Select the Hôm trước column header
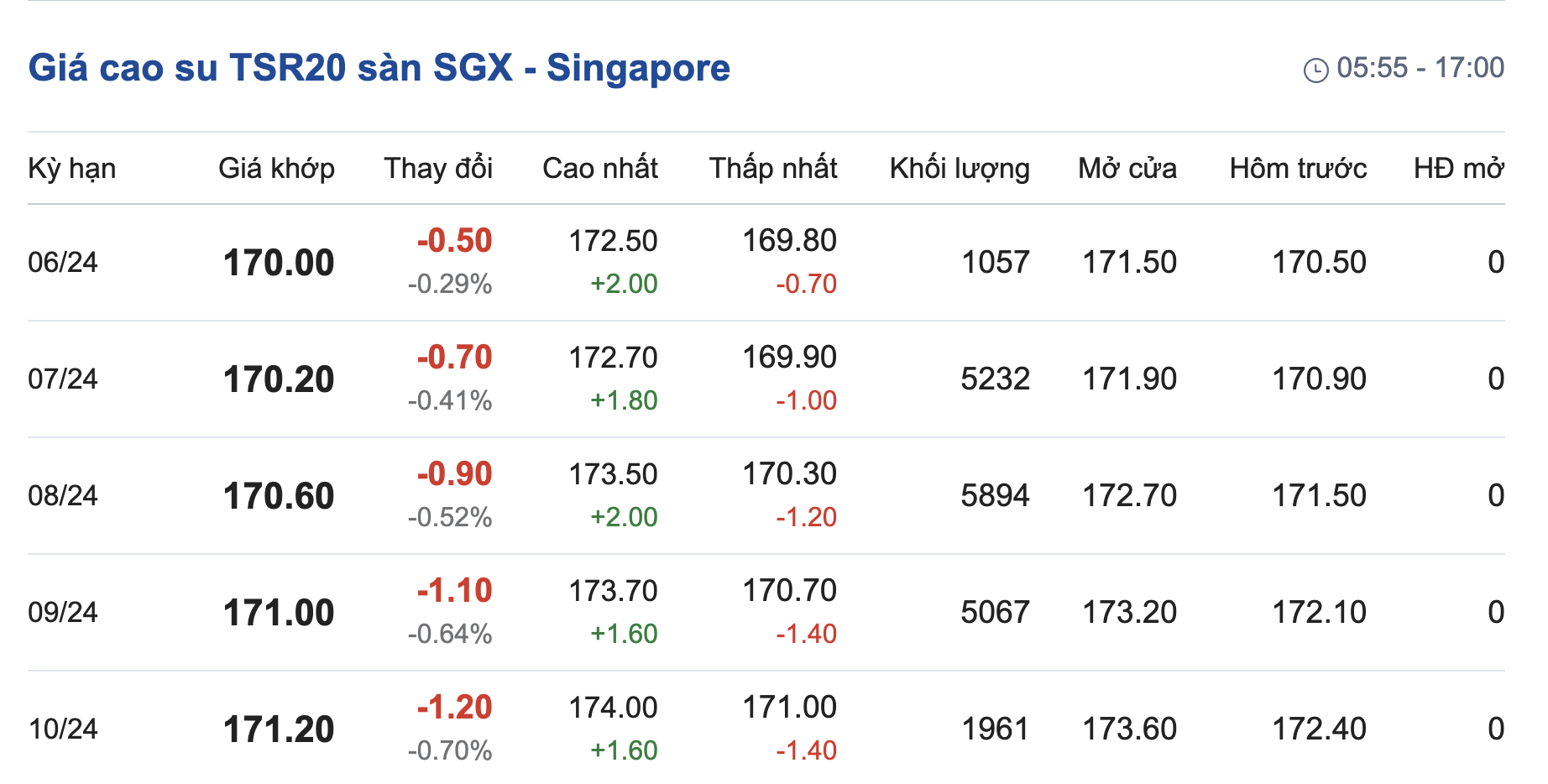Screen dimensions: 1548x784 [1298, 169]
